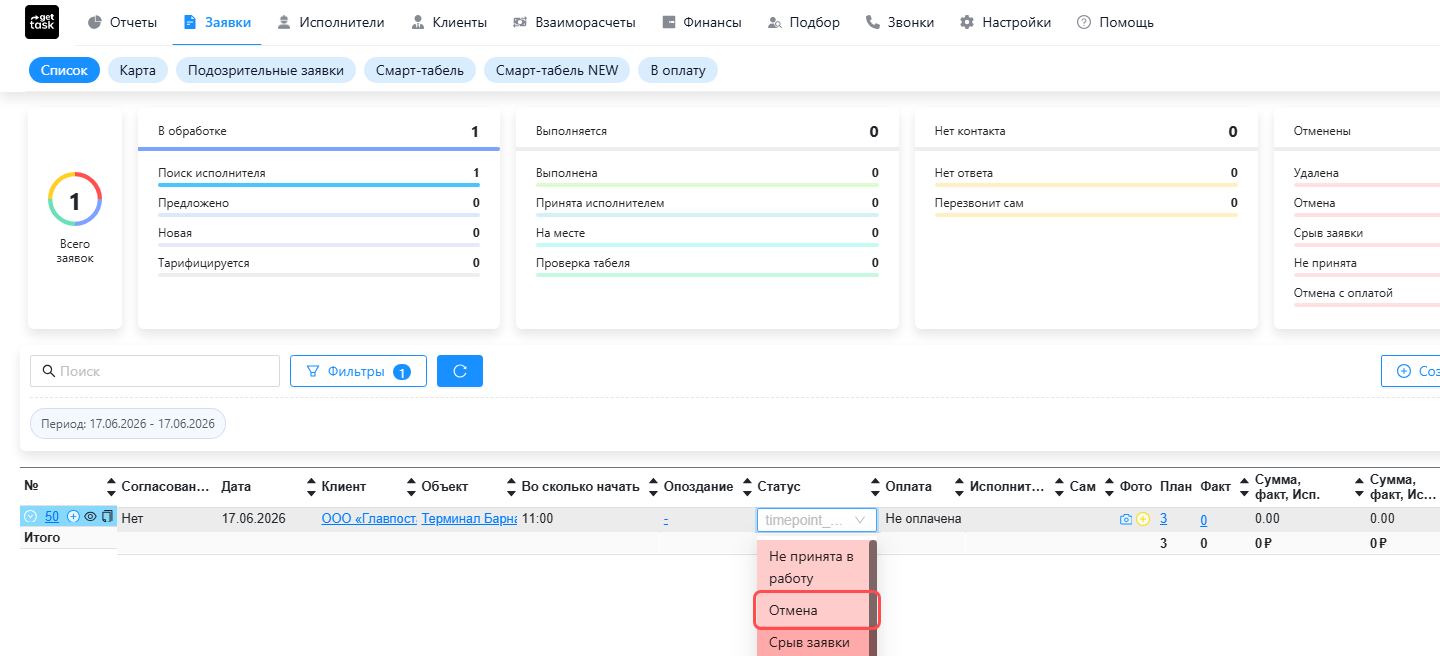
Task: Switch to Подозрительные заявки tab
Action: (266, 70)
